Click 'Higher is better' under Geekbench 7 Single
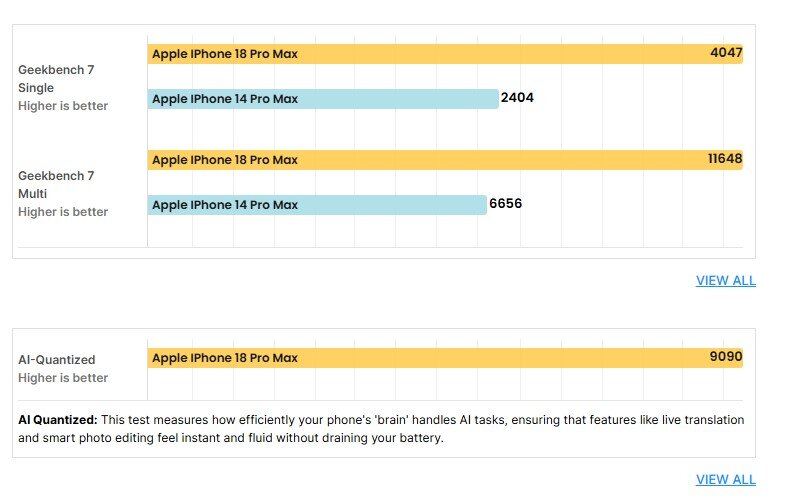 (x=63, y=106)
